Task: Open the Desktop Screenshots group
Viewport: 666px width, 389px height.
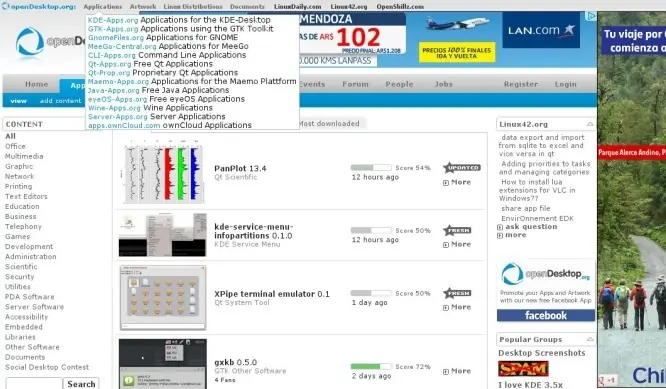Action: (x=542, y=353)
